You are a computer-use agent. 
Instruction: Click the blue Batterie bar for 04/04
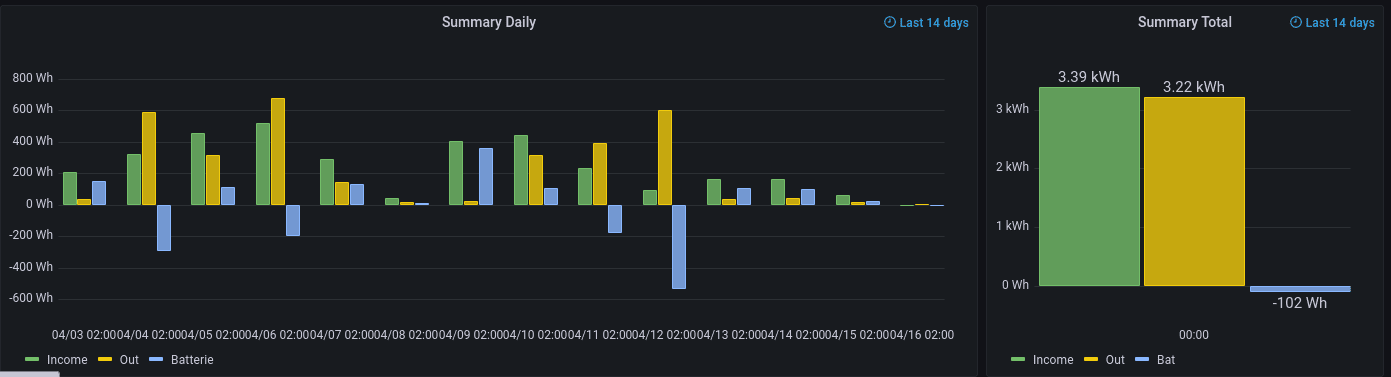[164, 228]
